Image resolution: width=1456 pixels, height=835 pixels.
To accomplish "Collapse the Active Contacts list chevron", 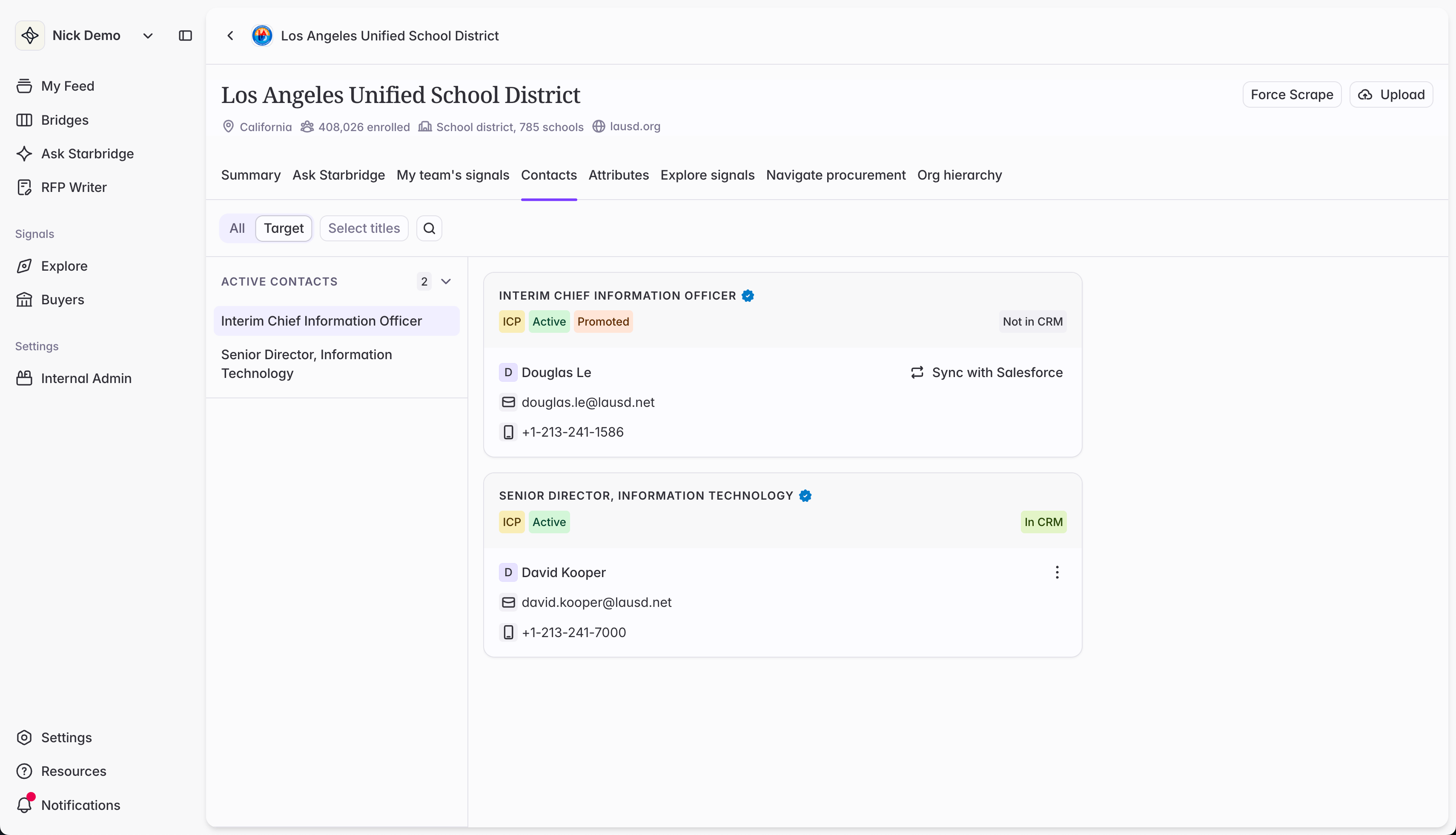I will [x=446, y=282].
